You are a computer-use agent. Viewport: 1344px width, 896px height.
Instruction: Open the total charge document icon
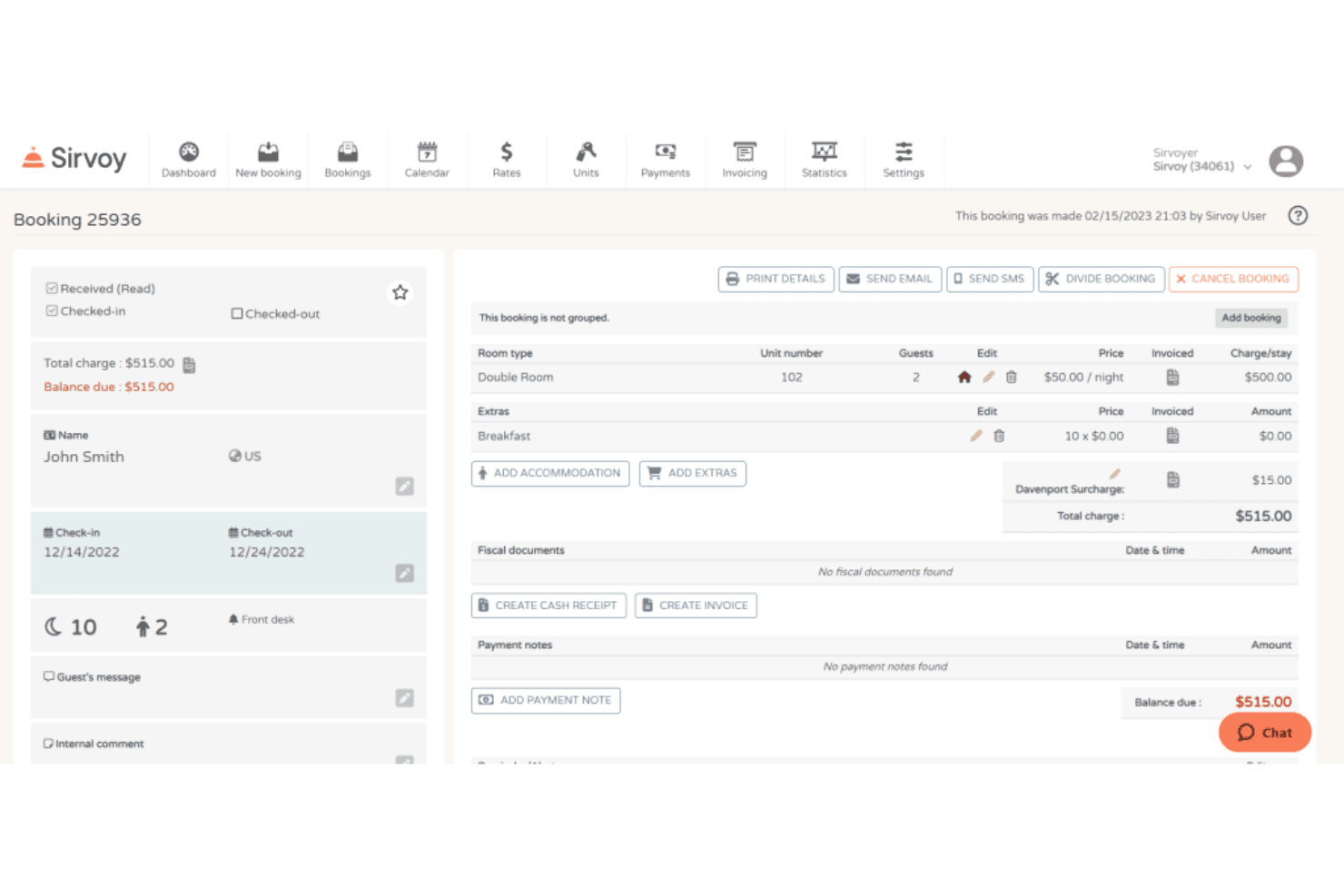(189, 365)
